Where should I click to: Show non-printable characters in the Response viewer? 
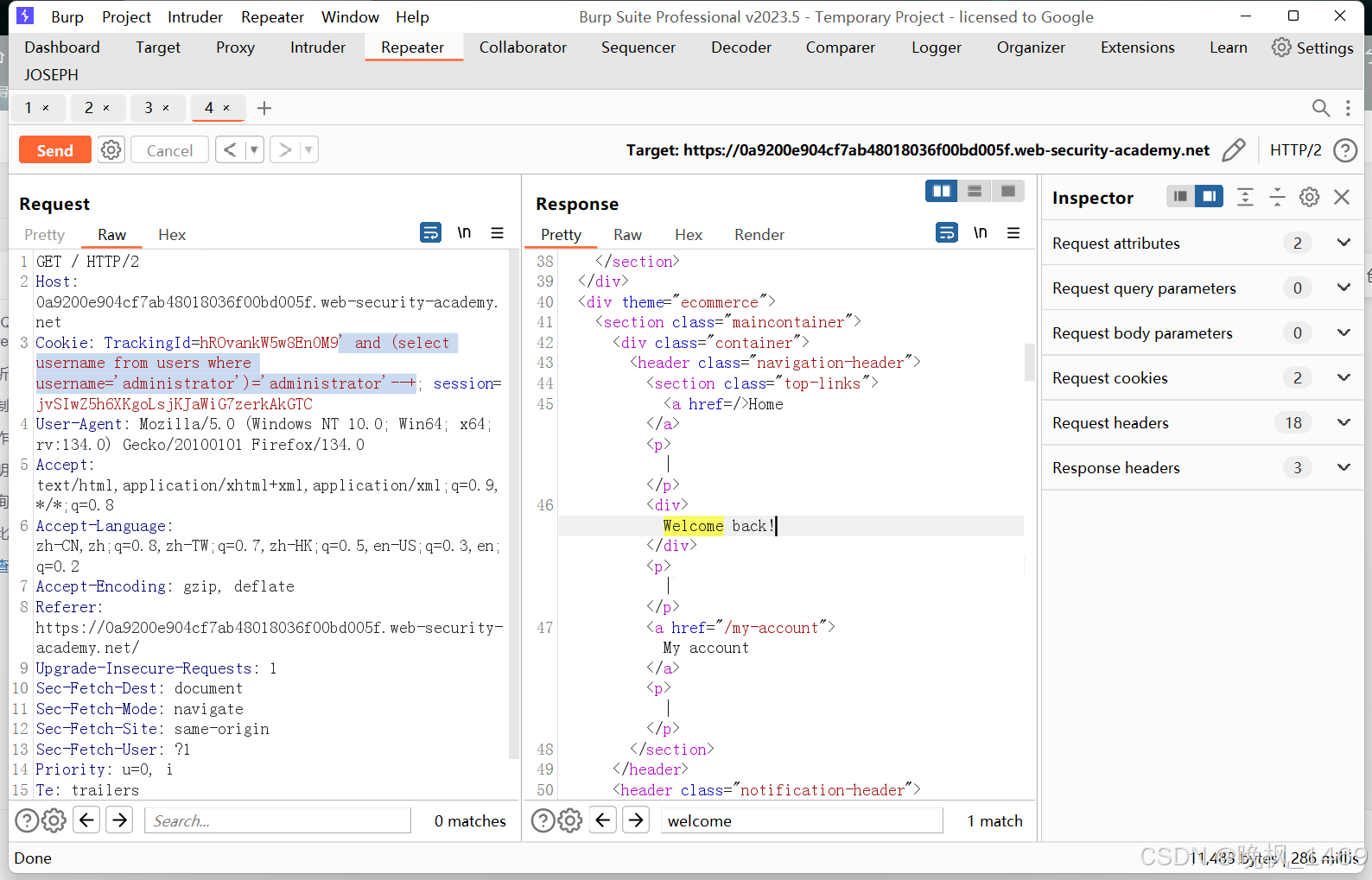click(981, 232)
